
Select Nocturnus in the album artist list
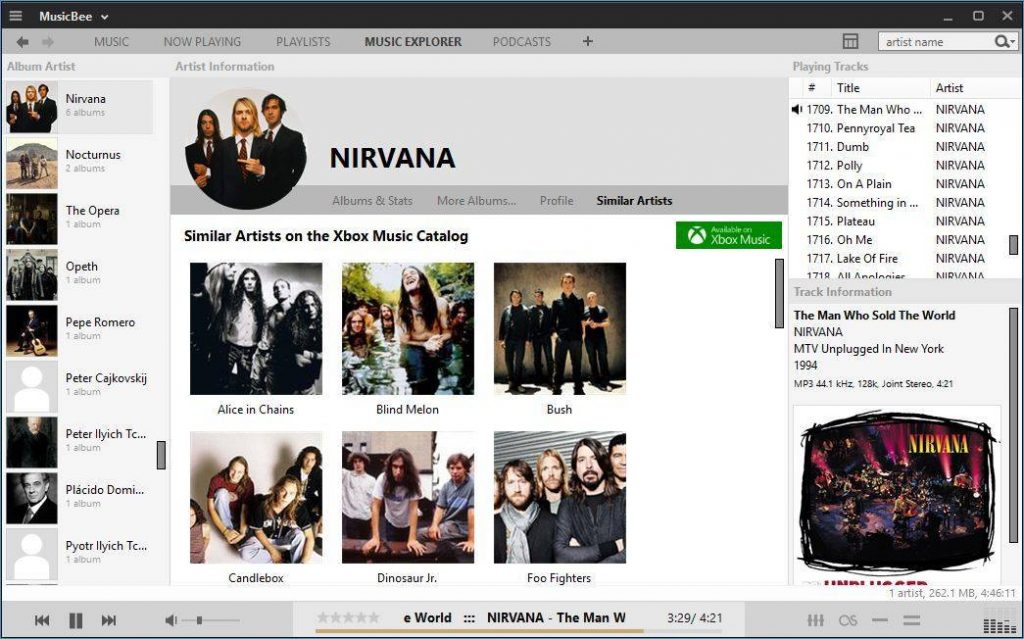[x=79, y=163]
